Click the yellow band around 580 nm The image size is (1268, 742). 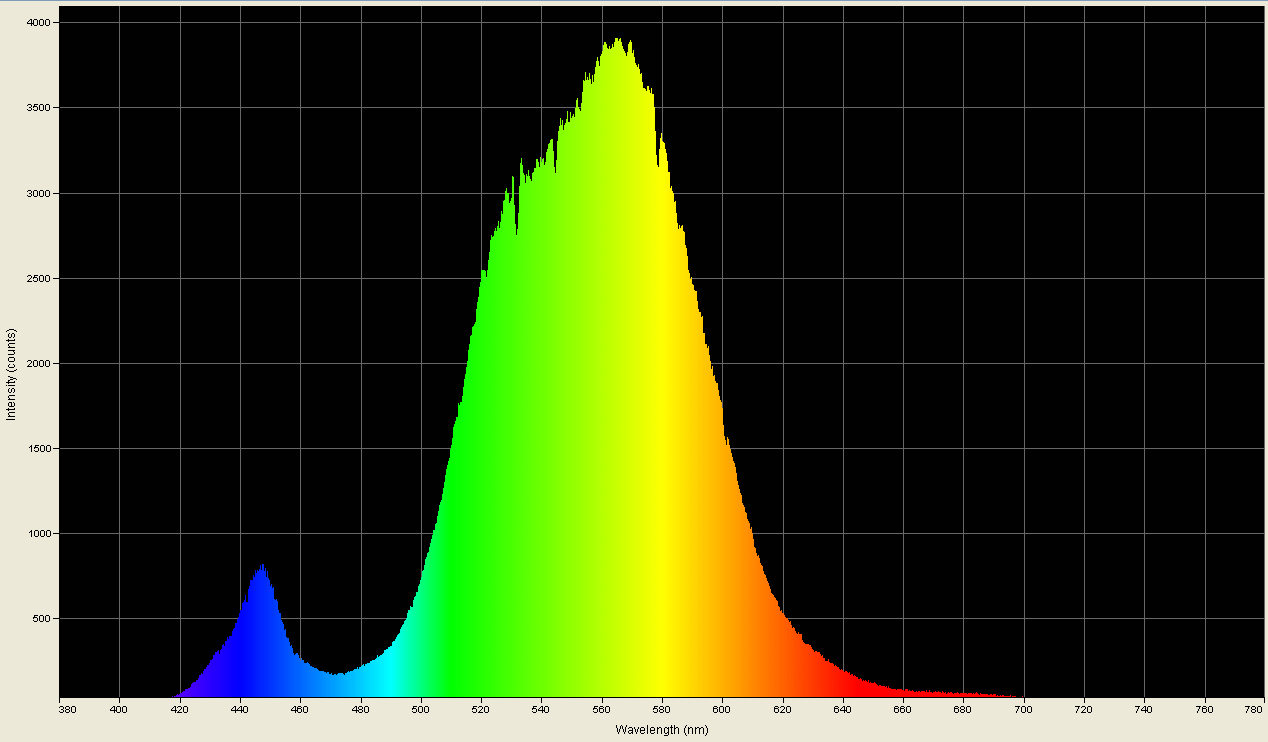(660, 400)
